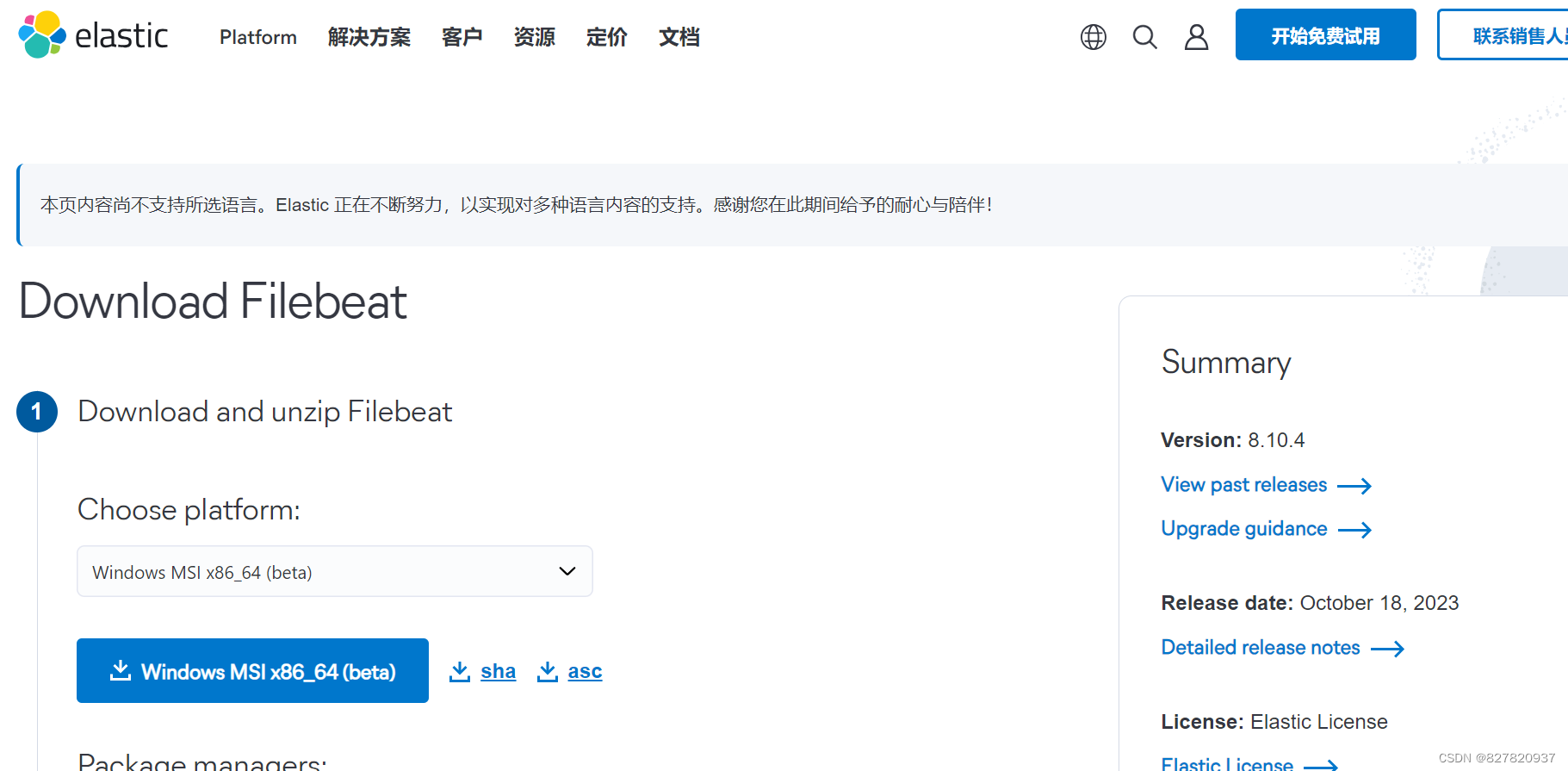The height and width of the screenshot is (771, 1568).
Task: Click the dropdown chevron arrow
Action: [x=567, y=571]
